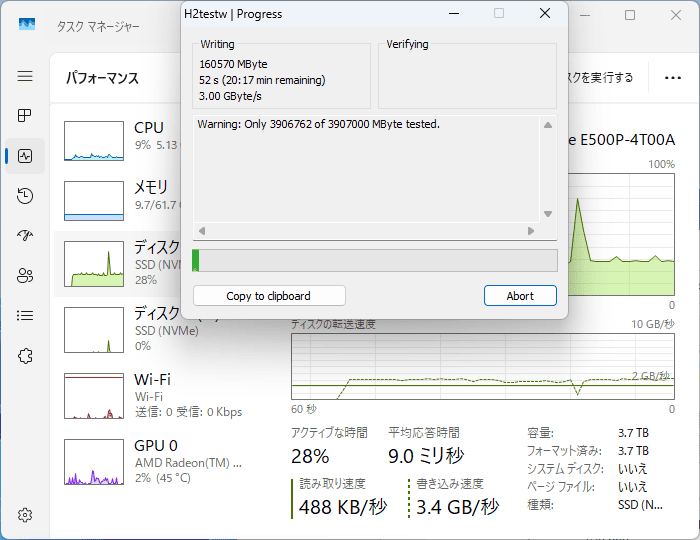The height and width of the screenshot is (540, 700).
Task: Open the three-dot more options menu
Action: pos(665,77)
